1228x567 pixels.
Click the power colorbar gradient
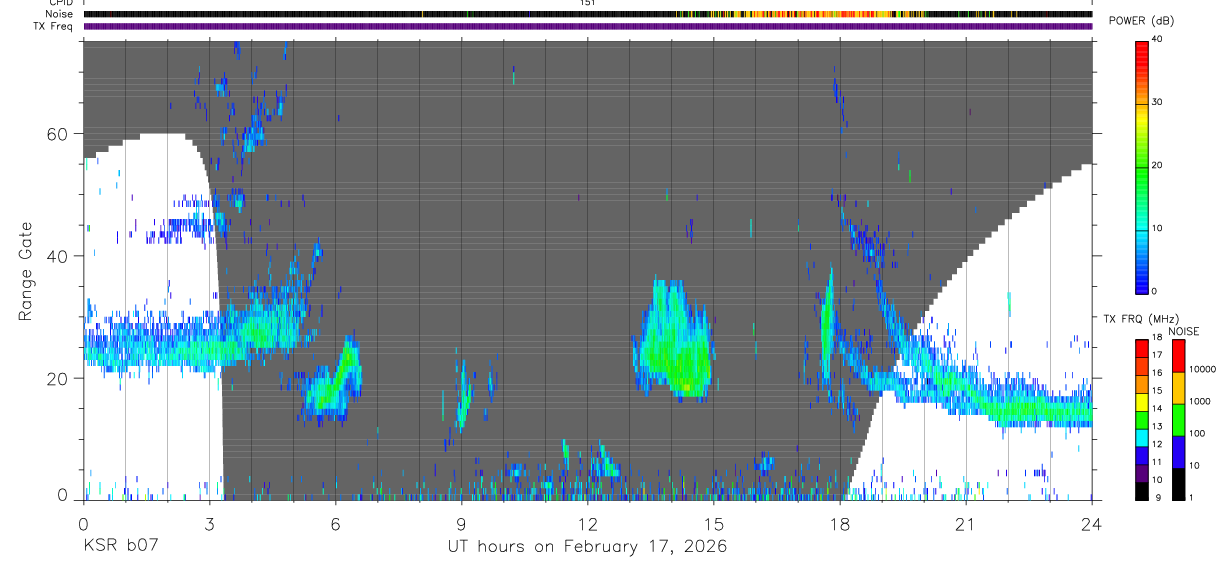click(x=1142, y=167)
